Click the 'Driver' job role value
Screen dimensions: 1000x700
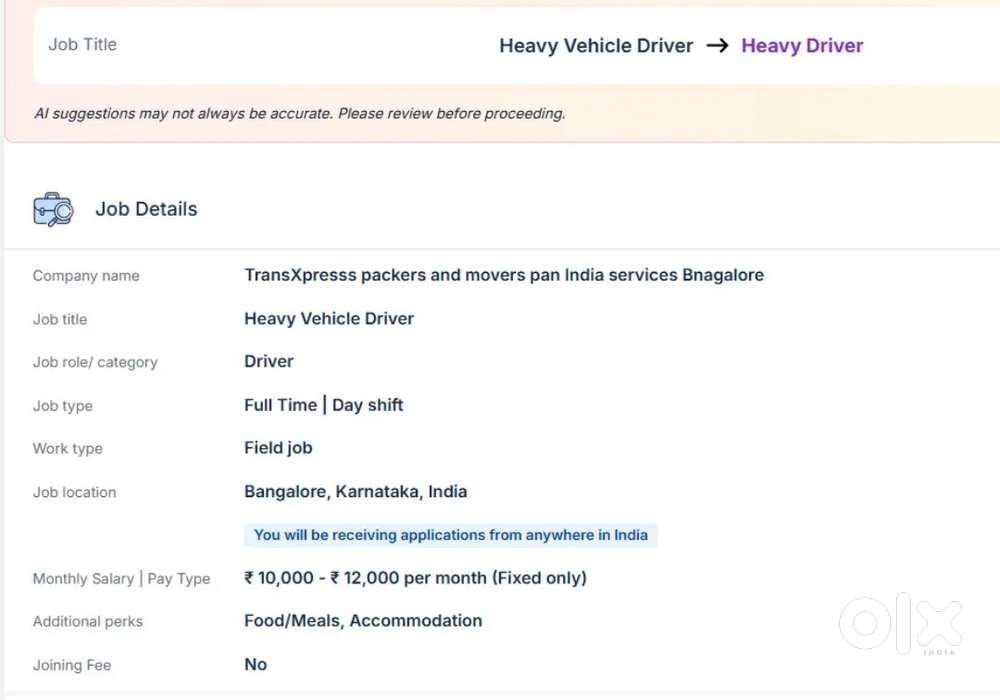[269, 362]
